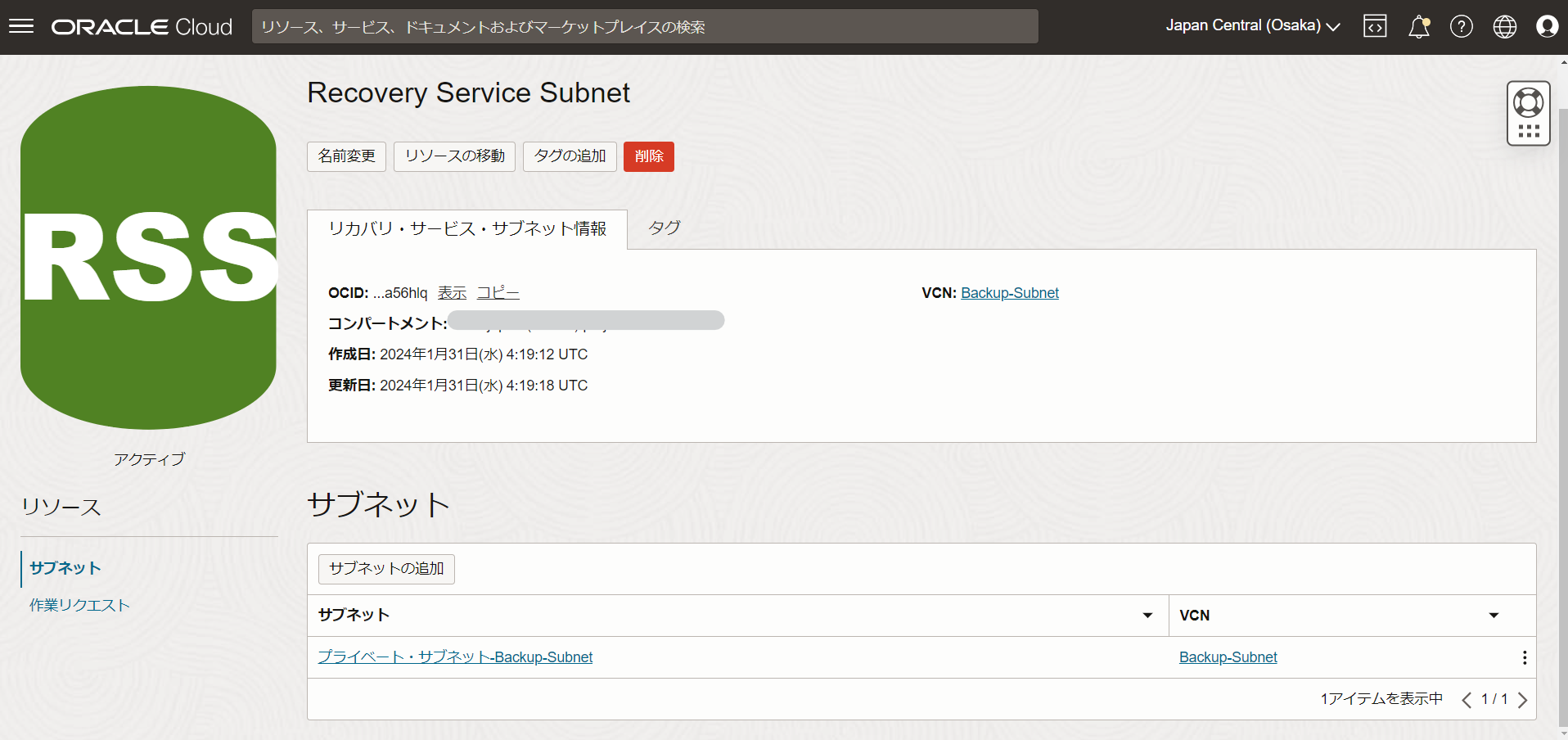The height and width of the screenshot is (740, 1568).
Task: Click the サブネットの追加 button
Action: [x=386, y=569]
